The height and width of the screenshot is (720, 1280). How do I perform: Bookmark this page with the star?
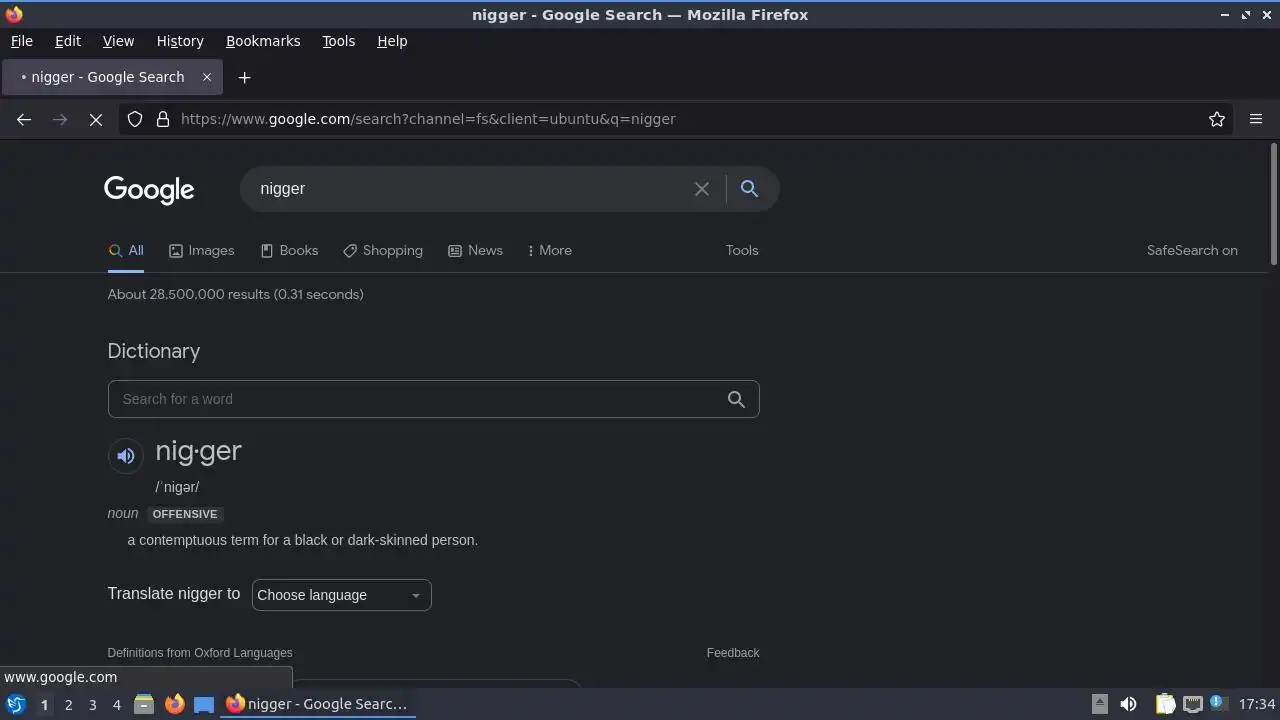coord(1217,119)
